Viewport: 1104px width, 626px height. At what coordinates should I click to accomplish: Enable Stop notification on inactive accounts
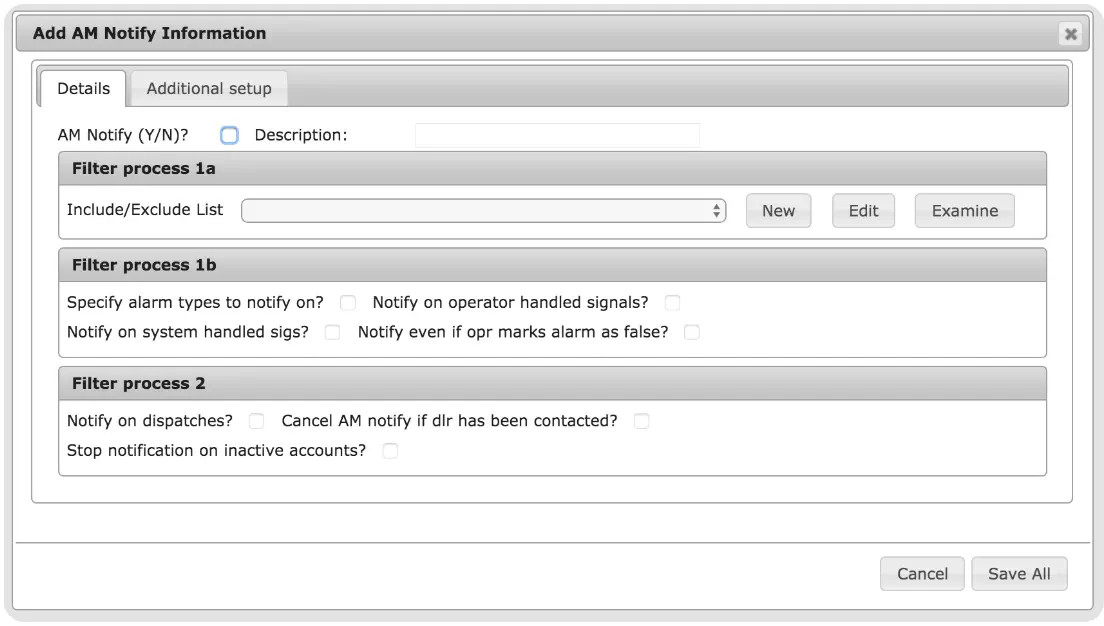click(390, 451)
